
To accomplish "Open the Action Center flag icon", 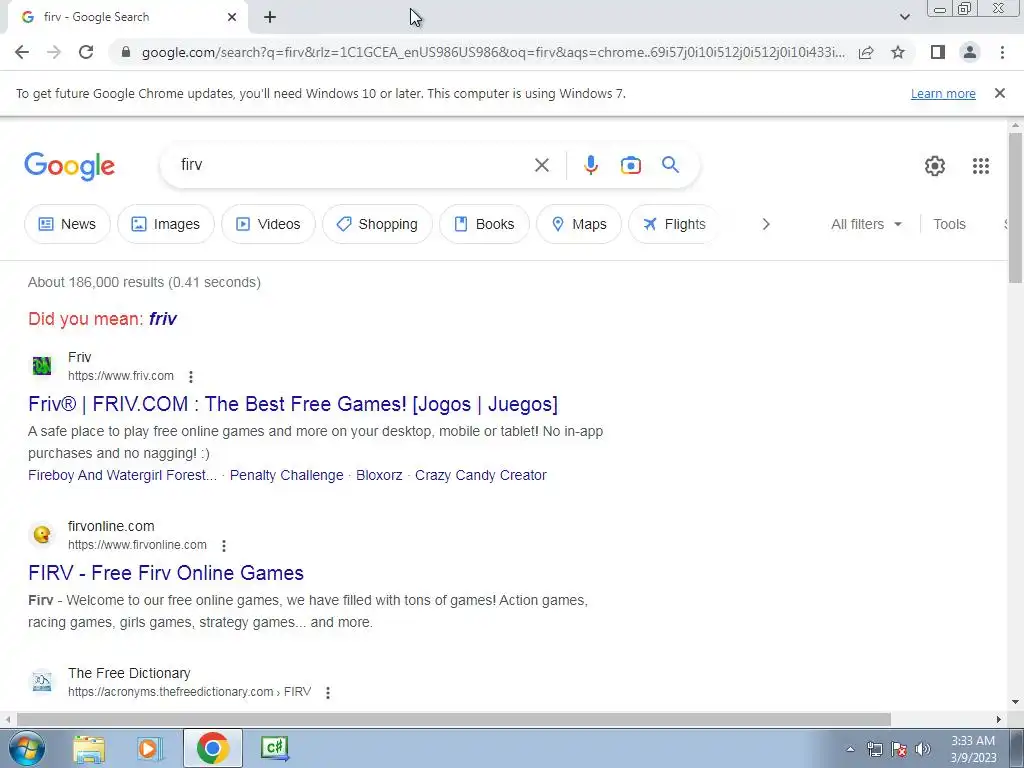I will click(899, 750).
